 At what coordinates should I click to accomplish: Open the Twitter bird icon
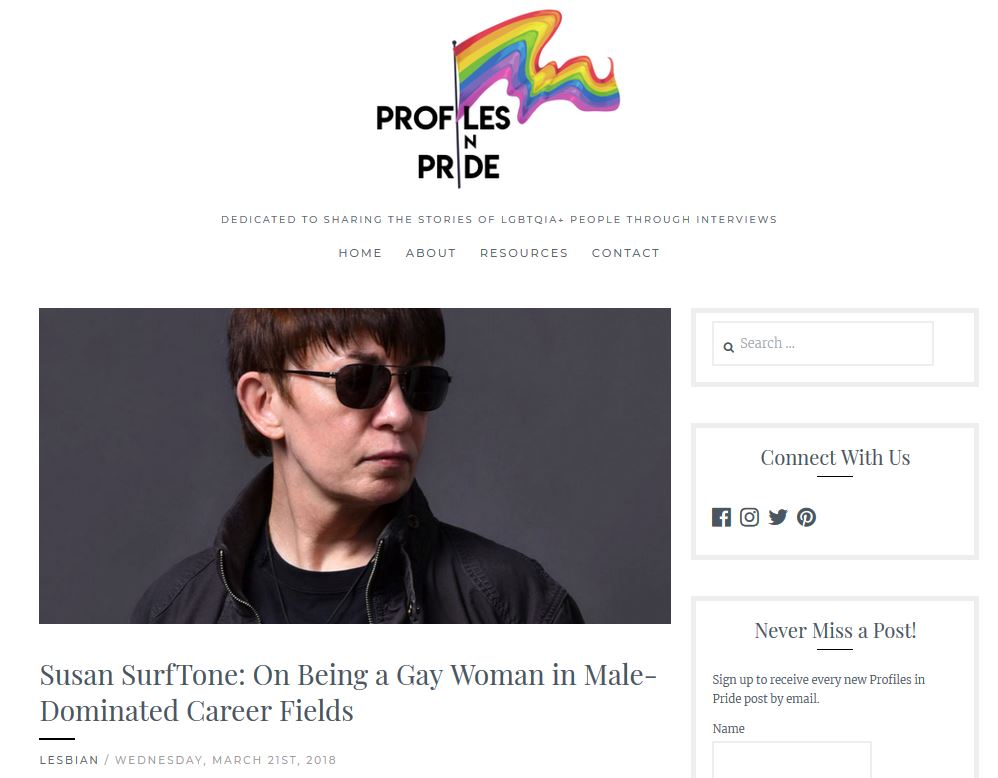click(778, 517)
